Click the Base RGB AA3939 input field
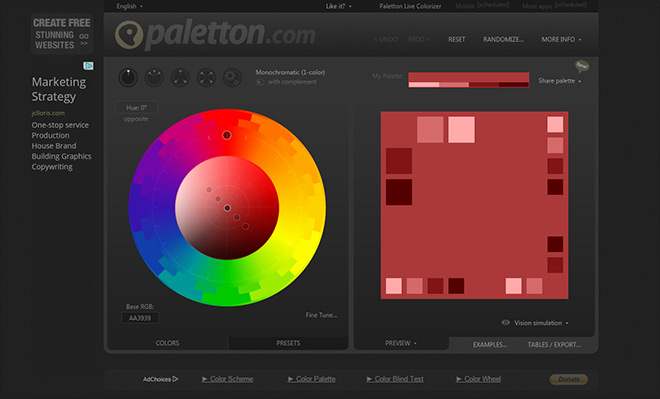 [x=140, y=318]
